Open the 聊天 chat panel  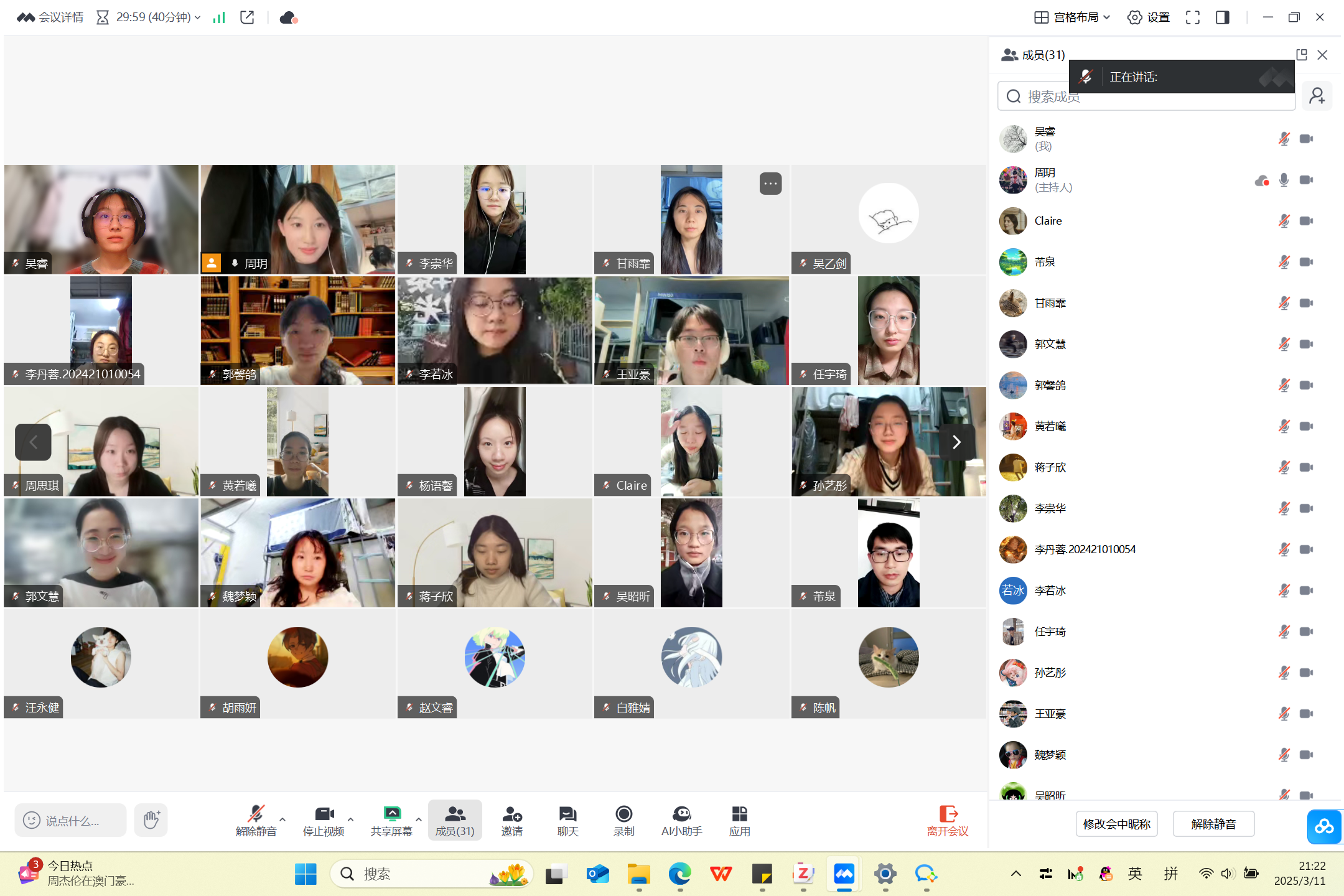[567, 820]
